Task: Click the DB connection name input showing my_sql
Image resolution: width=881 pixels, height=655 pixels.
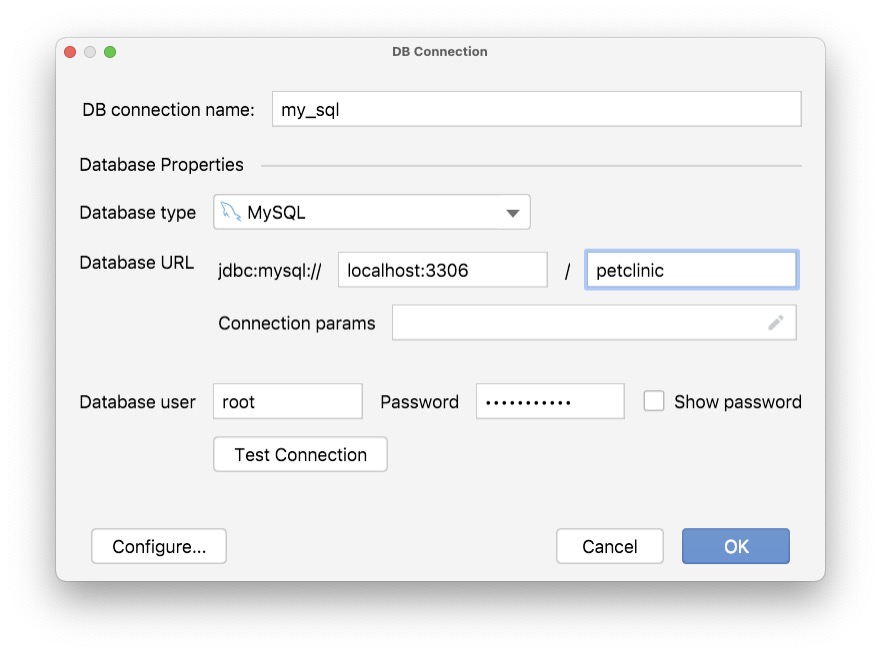Action: click(x=536, y=109)
